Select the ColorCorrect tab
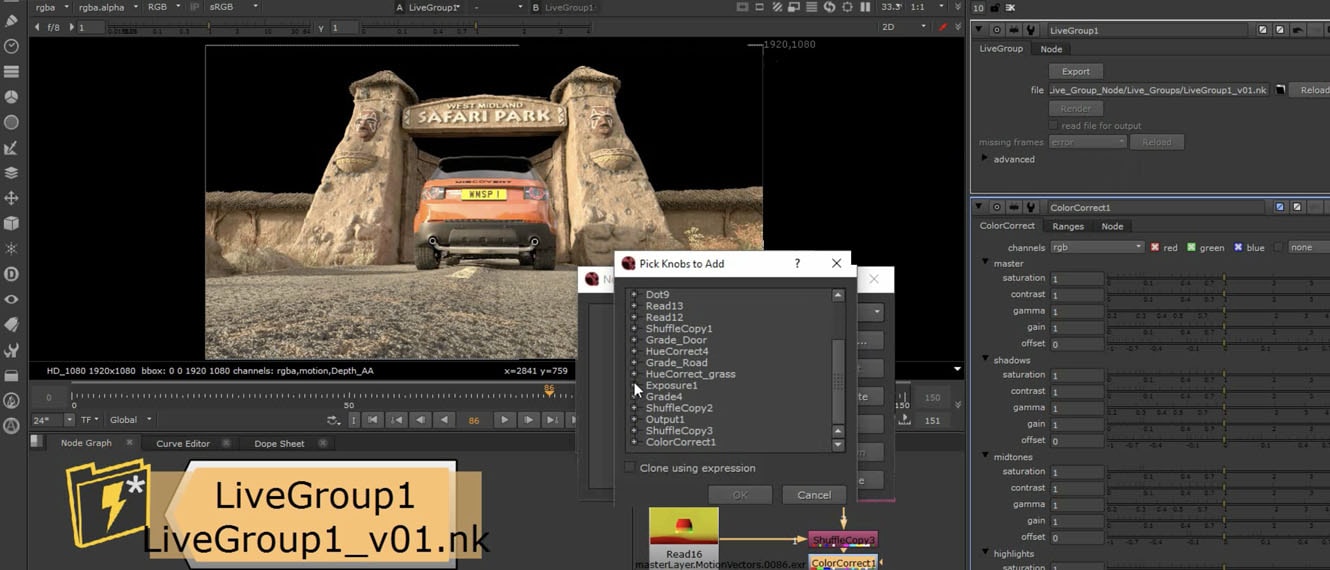Screen dimensions: 1330x570 click(x=1007, y=226)
